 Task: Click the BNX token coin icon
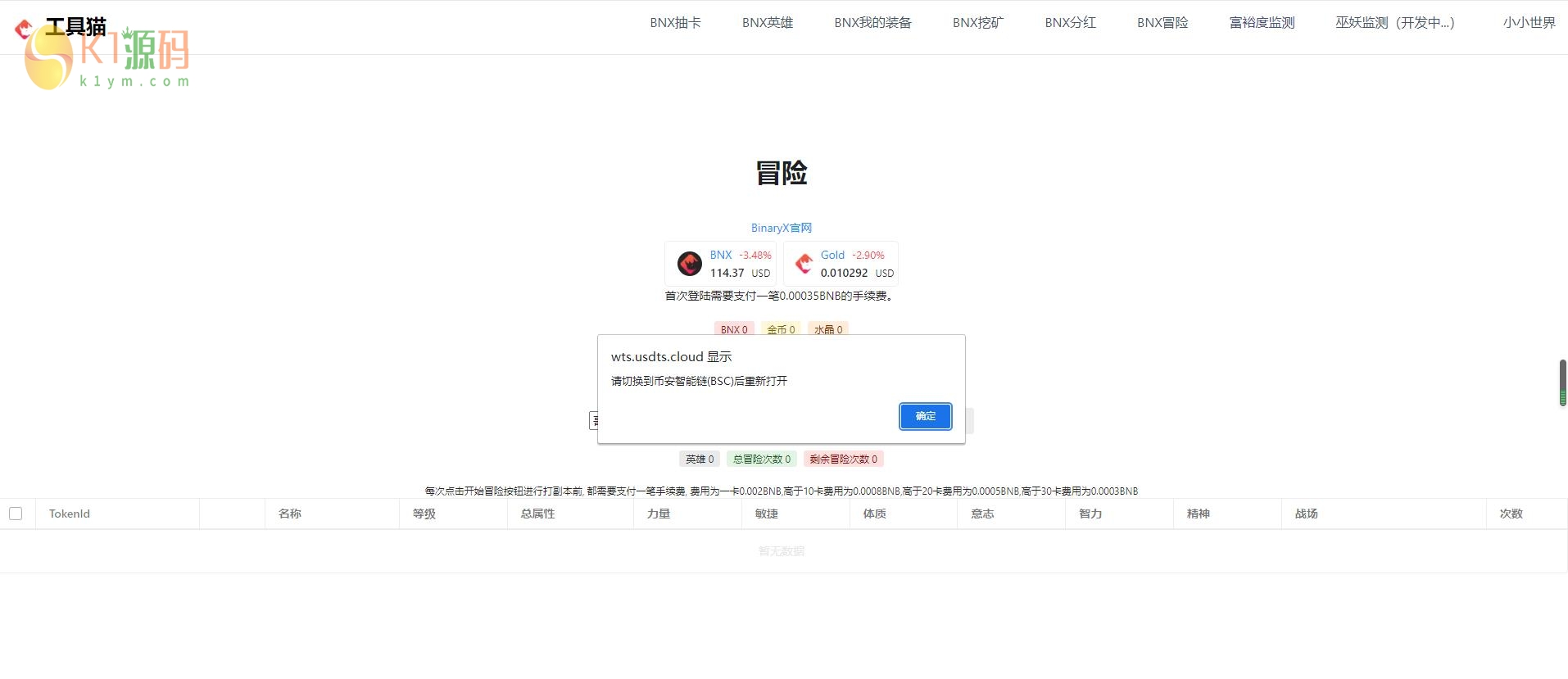click(x=690, y=264)
